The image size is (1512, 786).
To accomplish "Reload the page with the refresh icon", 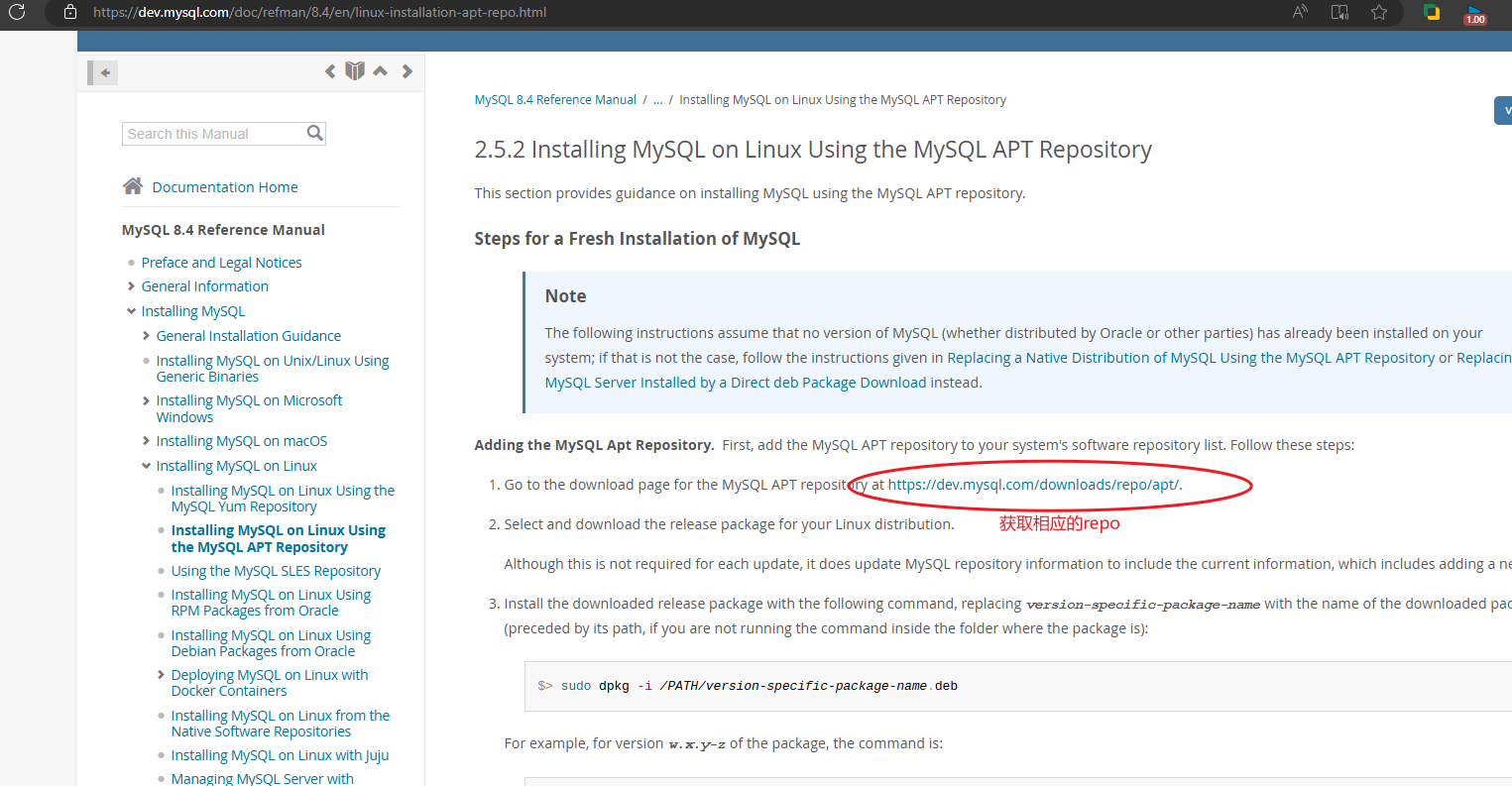I will point(17,12).
